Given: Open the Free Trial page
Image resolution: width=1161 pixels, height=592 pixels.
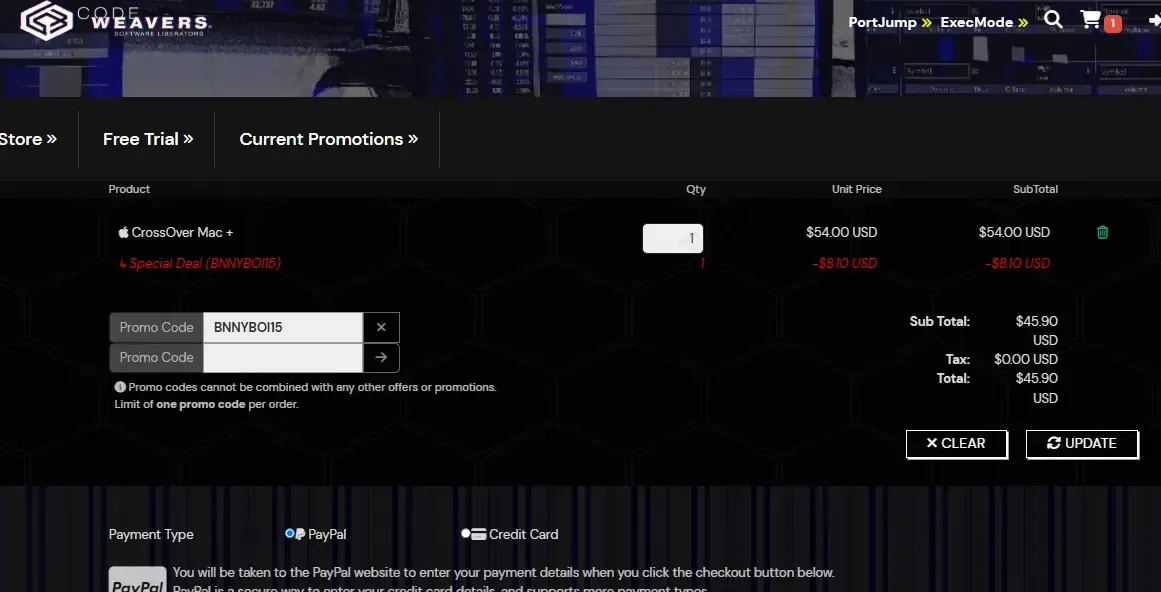Looking at the screenshot, I should [x=148, y=139].
